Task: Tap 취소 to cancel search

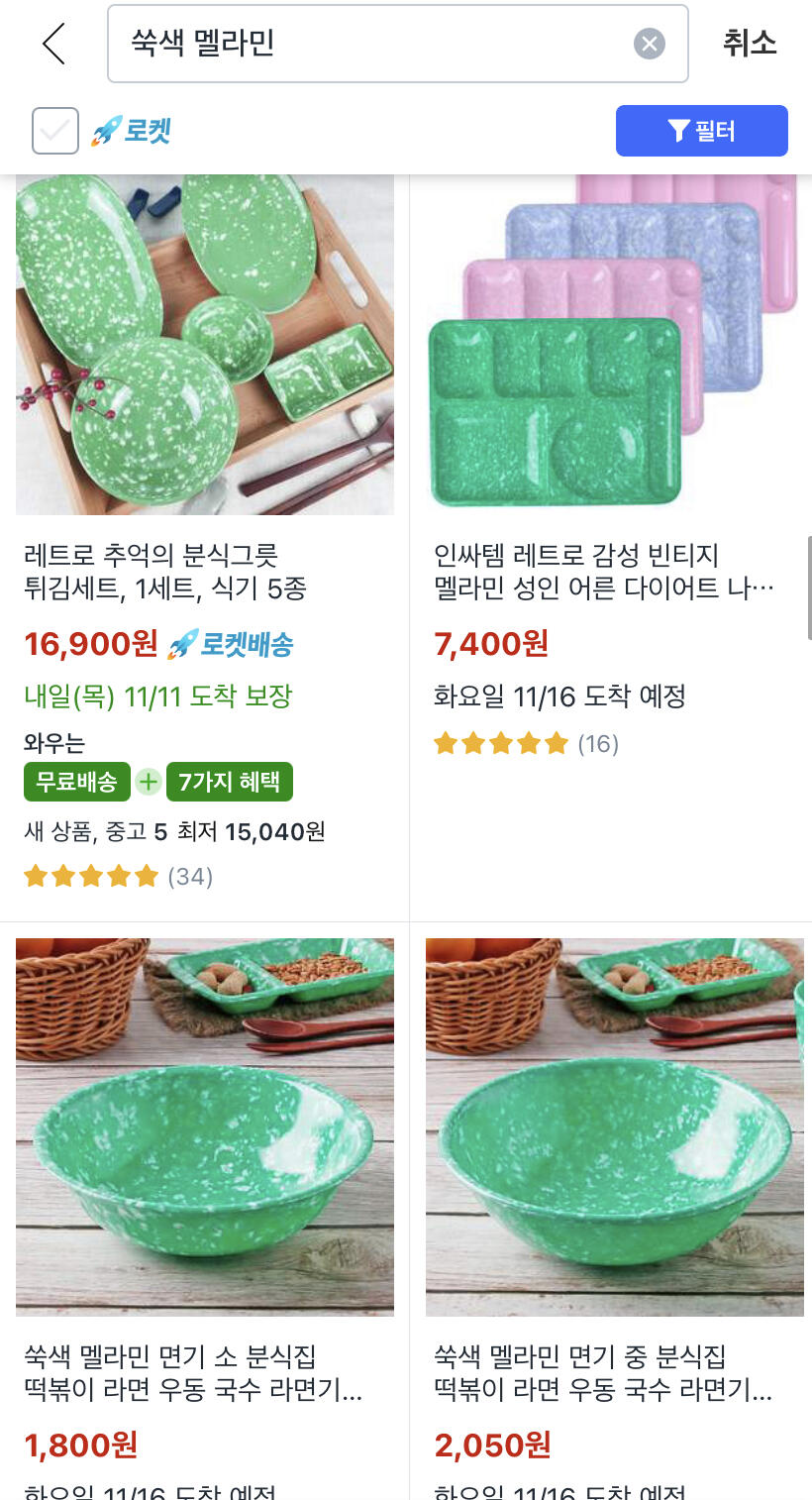Action: point(750,43)
